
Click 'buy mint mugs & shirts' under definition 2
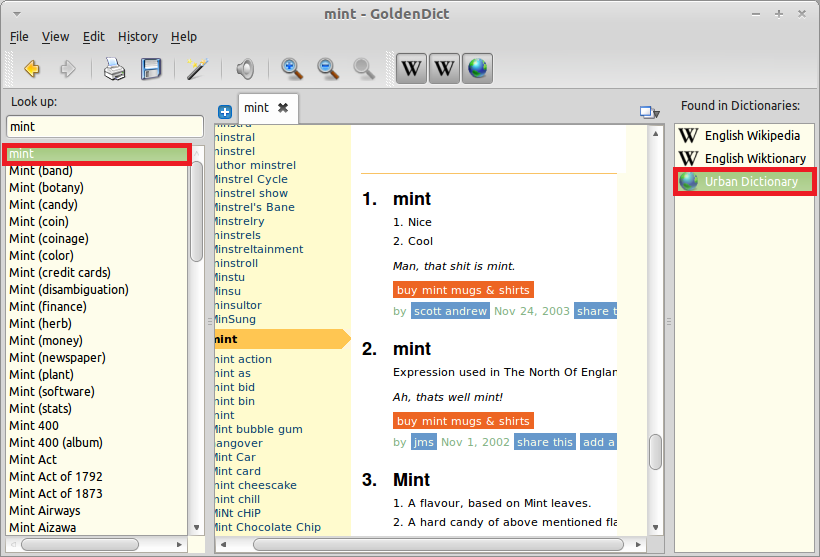(x=463, y=421)
